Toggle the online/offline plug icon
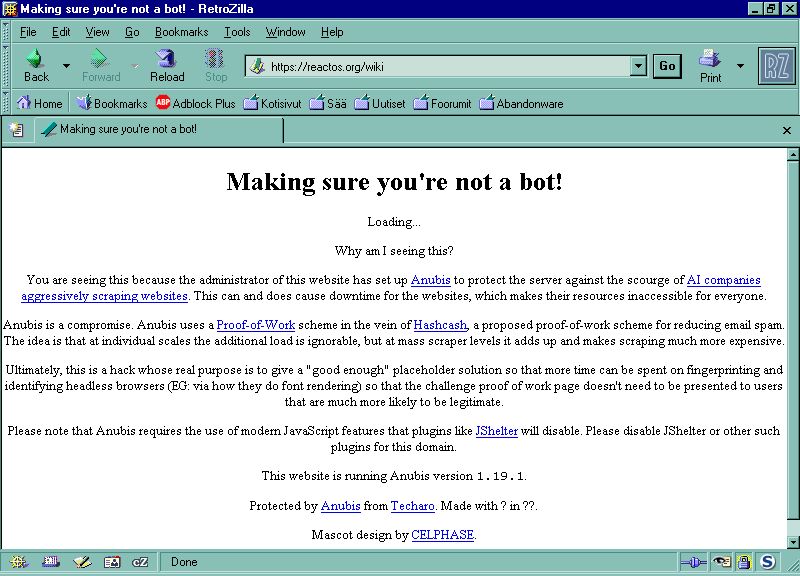This screenshot has height=576, width=800. (x=693, y=562)
